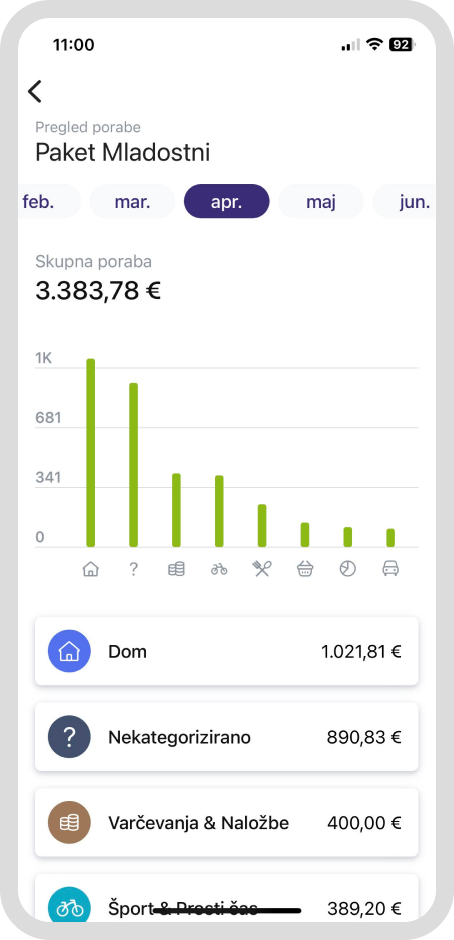
Task: Switch to the mar. month tab
Action: click(x=133, y=201)
